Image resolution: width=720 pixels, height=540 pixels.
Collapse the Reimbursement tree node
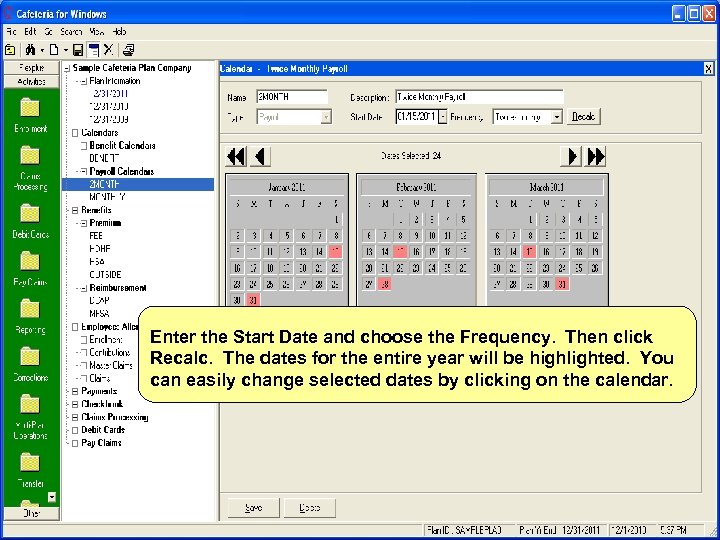pos(84,288)
